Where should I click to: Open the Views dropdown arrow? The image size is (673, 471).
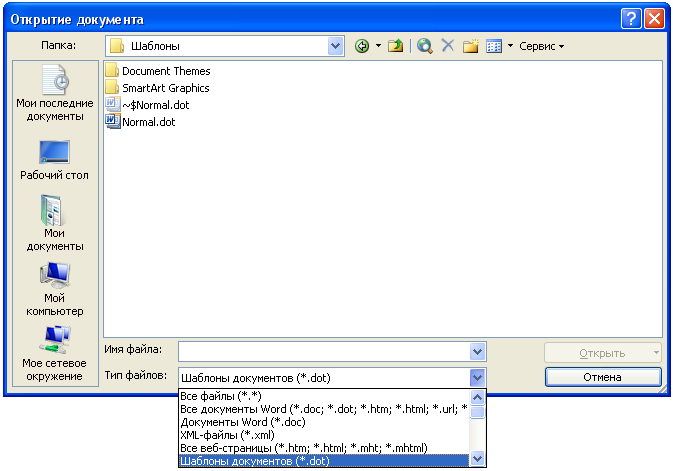click(x=510, y=46)
